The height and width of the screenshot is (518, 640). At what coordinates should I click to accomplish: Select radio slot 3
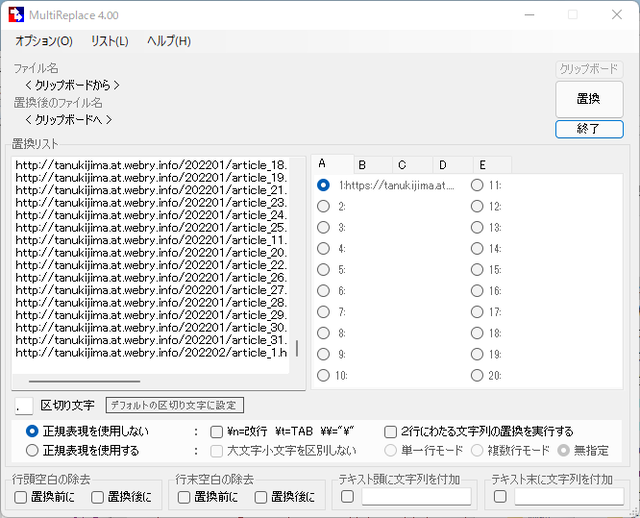point(323,227)
